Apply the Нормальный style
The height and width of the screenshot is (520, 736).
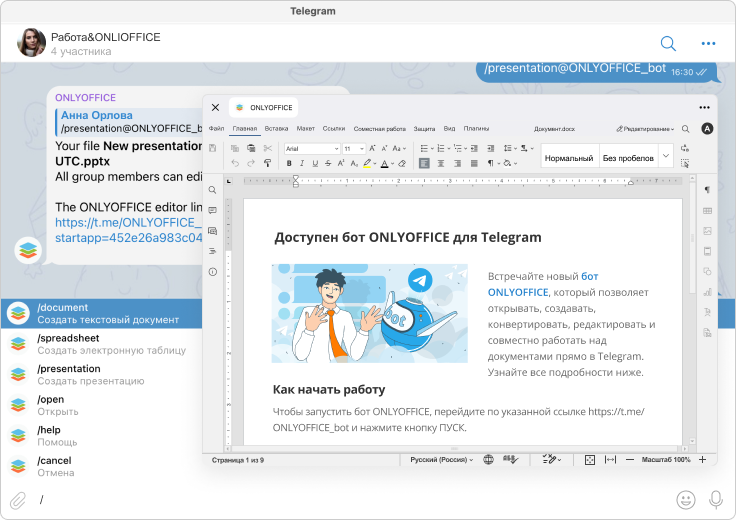click(x=569, y=158)
